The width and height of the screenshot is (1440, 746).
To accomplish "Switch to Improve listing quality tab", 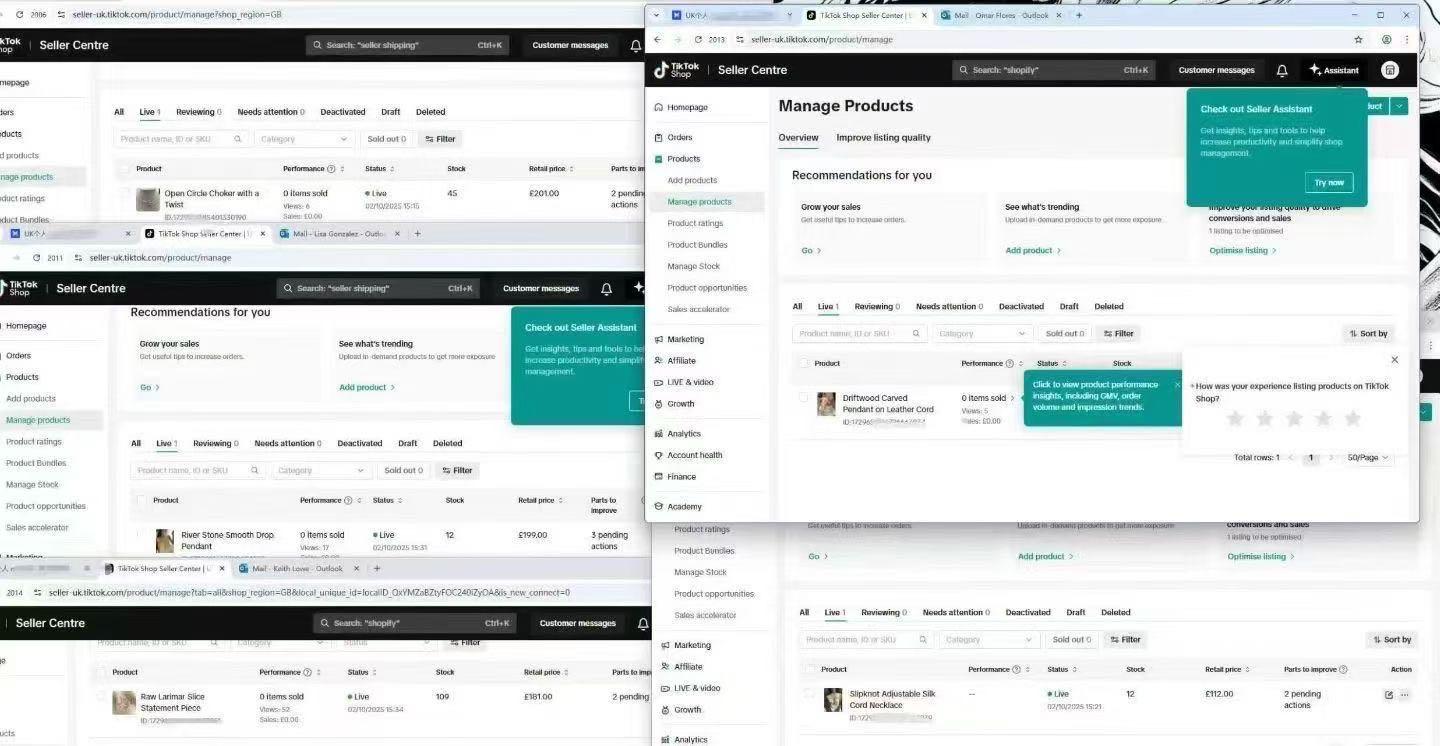I will click(883, 138).
